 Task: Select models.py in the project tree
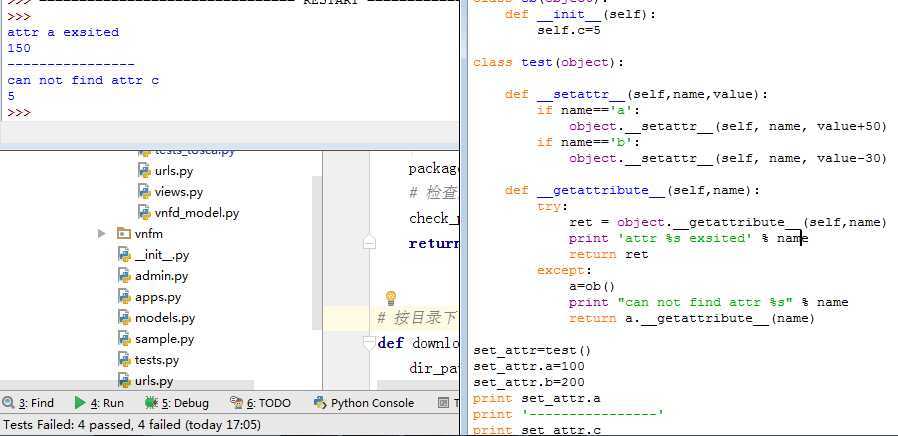click(165, 318)
